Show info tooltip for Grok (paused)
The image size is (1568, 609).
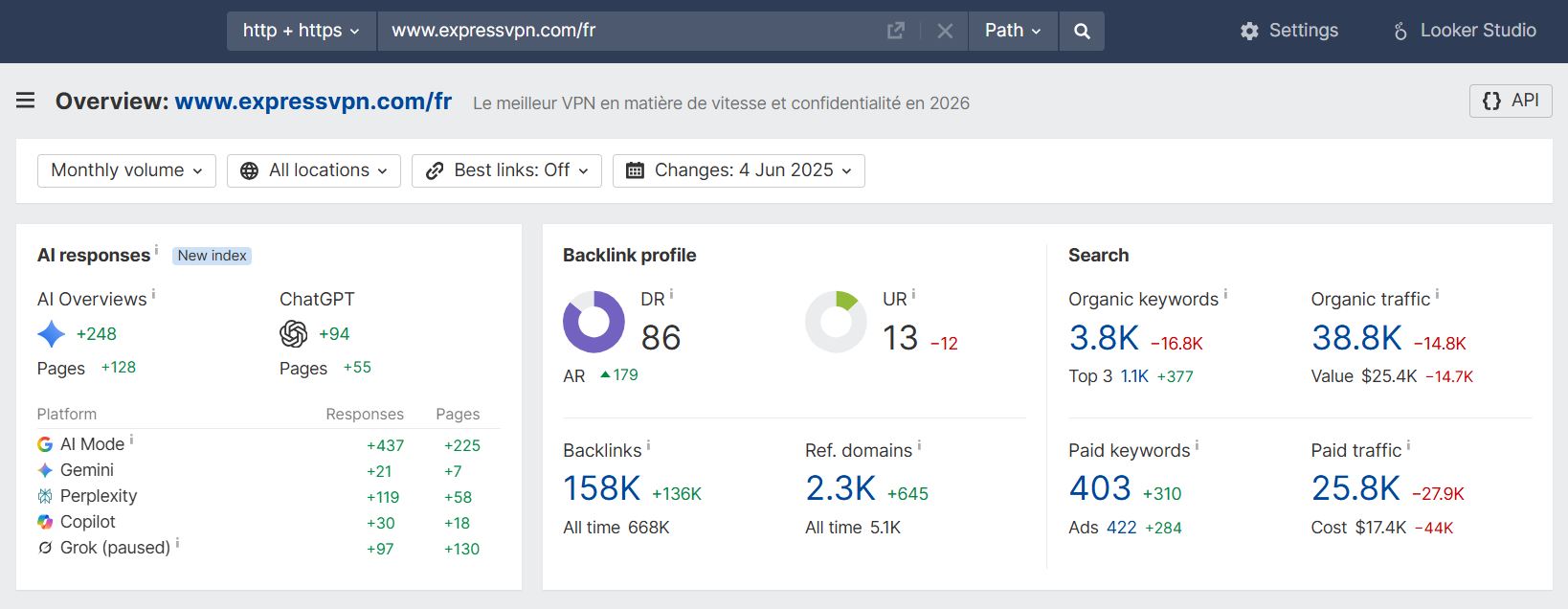177,543
